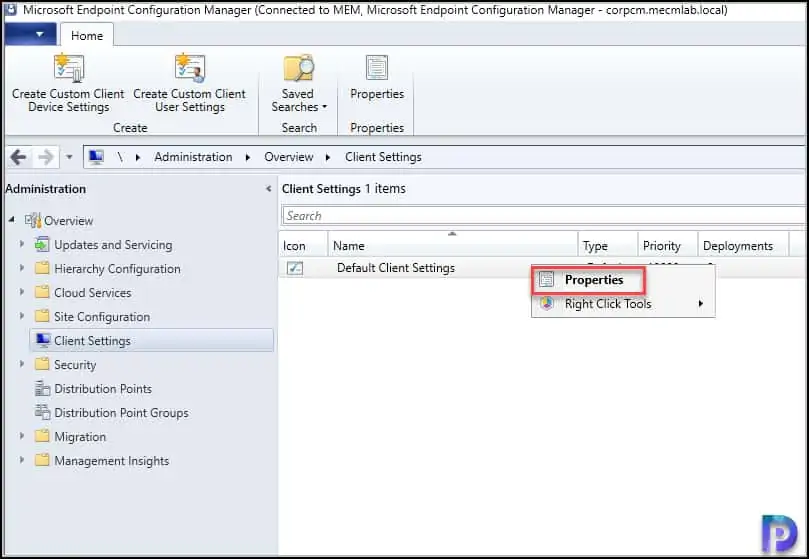Click the computer icon in the breadcrumb bar
Viewport: 809px width, 559px height.
point(96,157)
